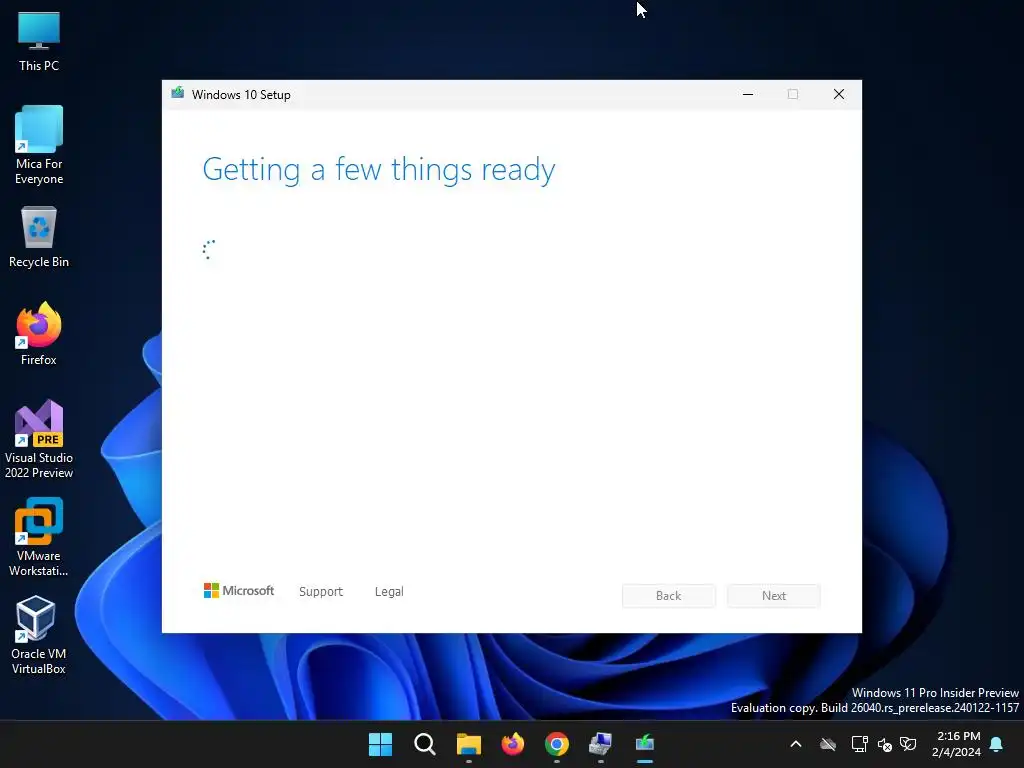Click the Microsoft logo in Setup
This screenshot has width=1024, height=768.
pyautogui.click(x=239, y=591)
